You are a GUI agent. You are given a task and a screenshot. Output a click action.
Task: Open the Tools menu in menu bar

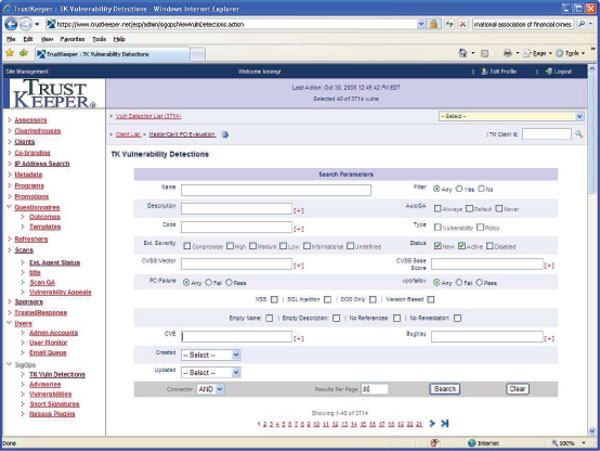99,38
